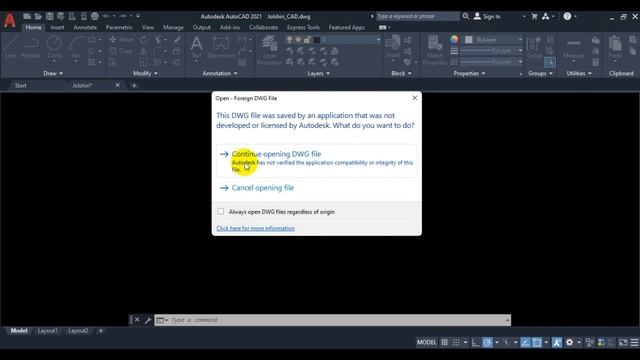Select the Arc tool
Screen dimensions: 640x360
pos(76,48)
